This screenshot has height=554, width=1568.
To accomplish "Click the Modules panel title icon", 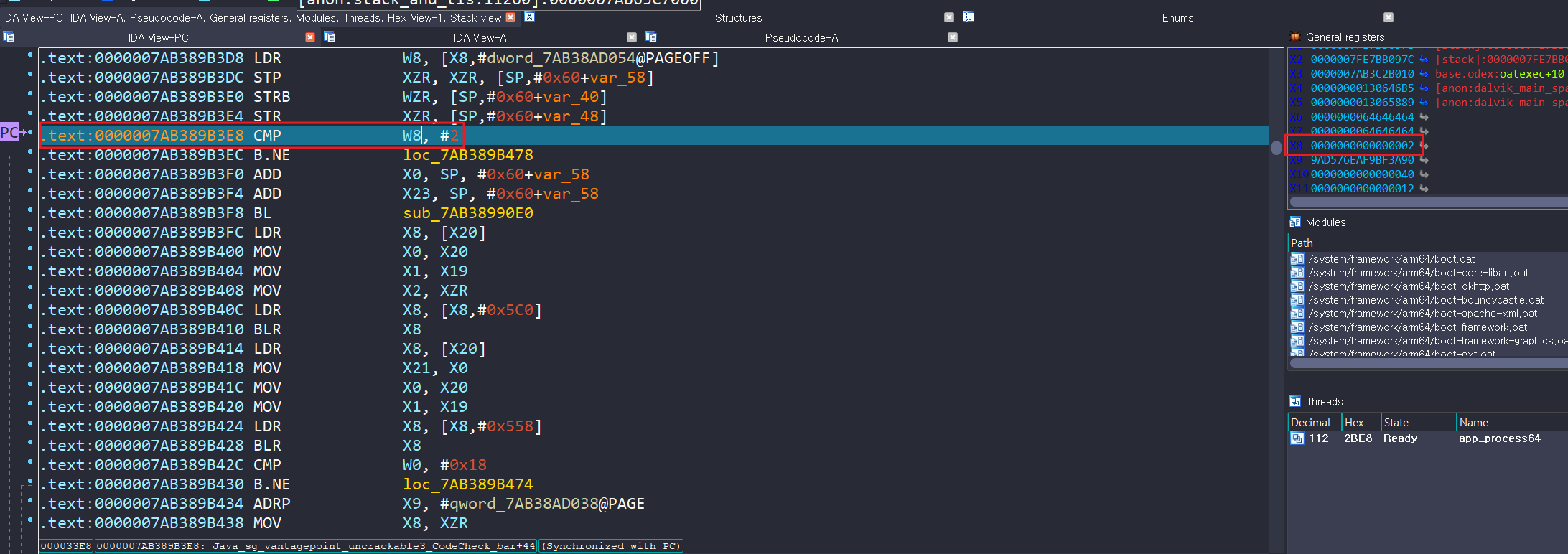I will pos(1295,222).
